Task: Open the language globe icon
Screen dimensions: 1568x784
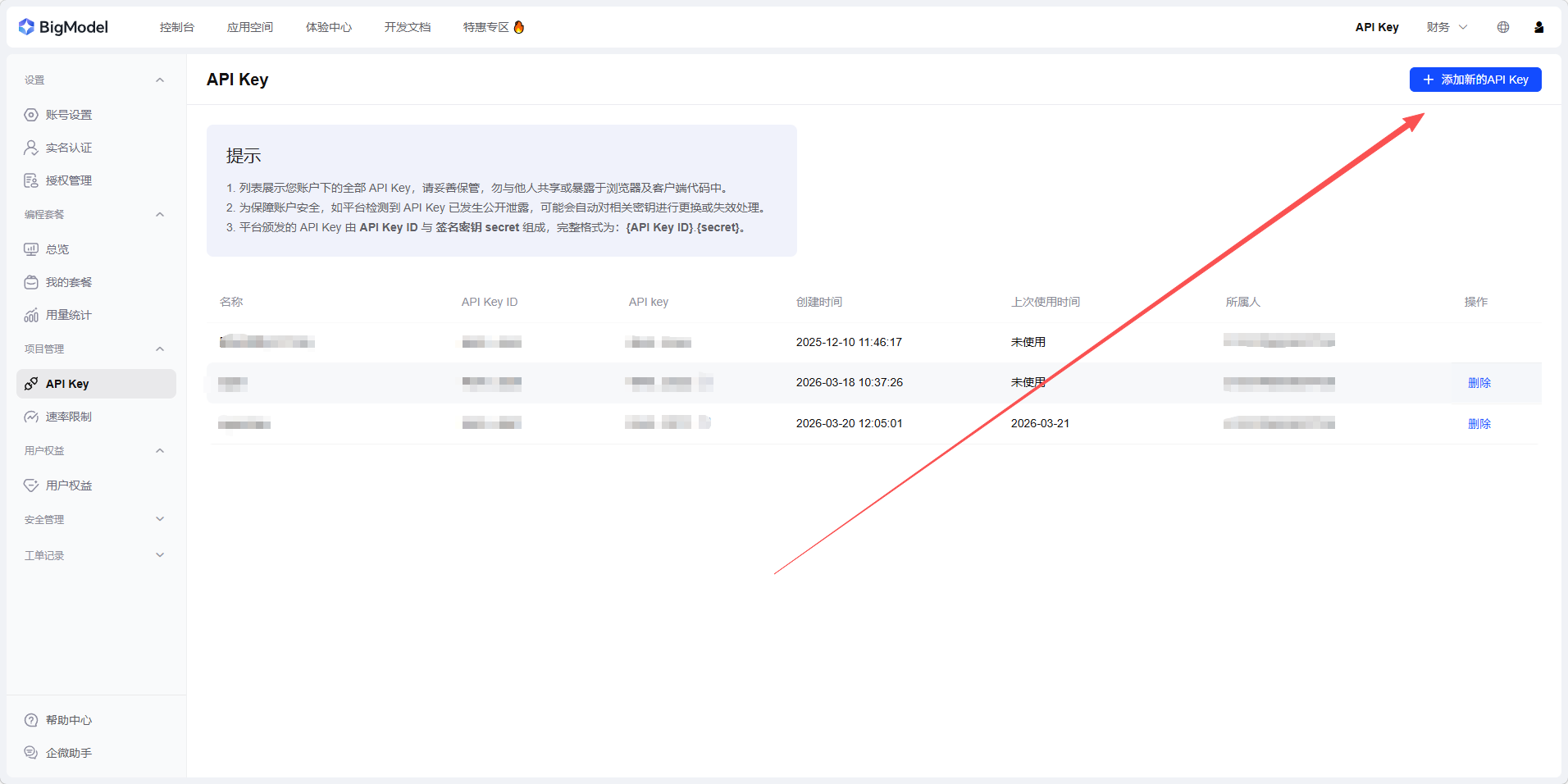Action: (1502, 27)
